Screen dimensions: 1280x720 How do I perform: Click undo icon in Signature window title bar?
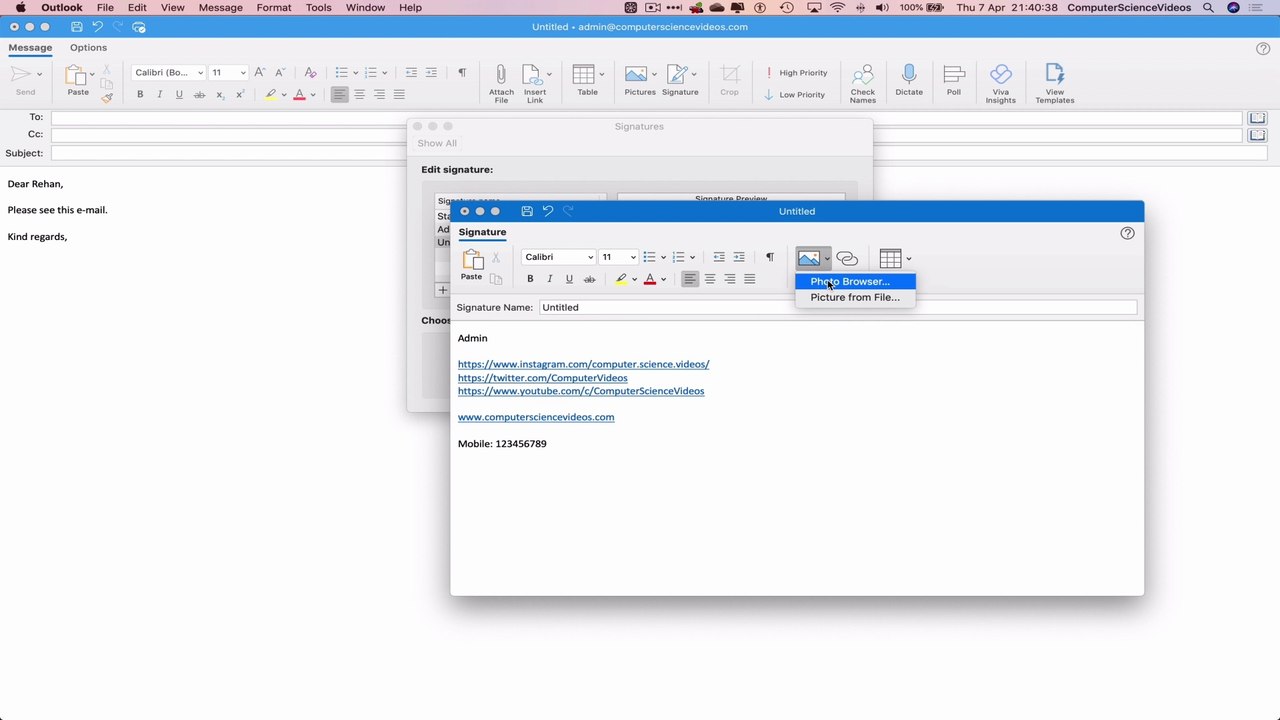point(548,211)
